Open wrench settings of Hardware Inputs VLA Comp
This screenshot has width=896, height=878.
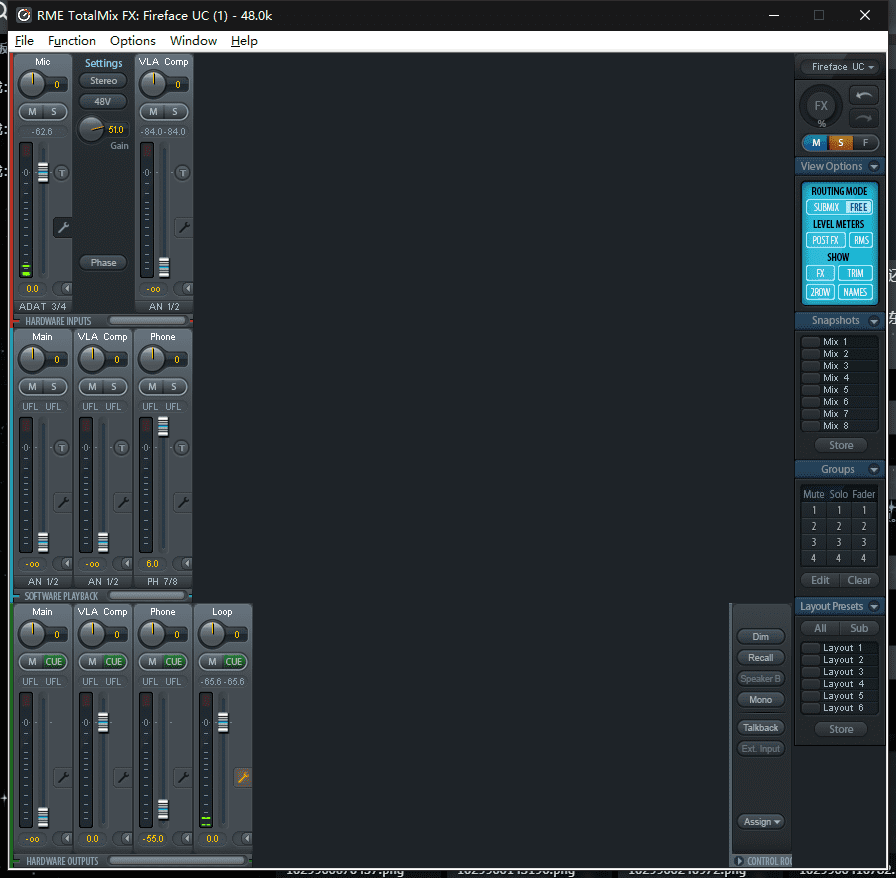coord(183,228)
